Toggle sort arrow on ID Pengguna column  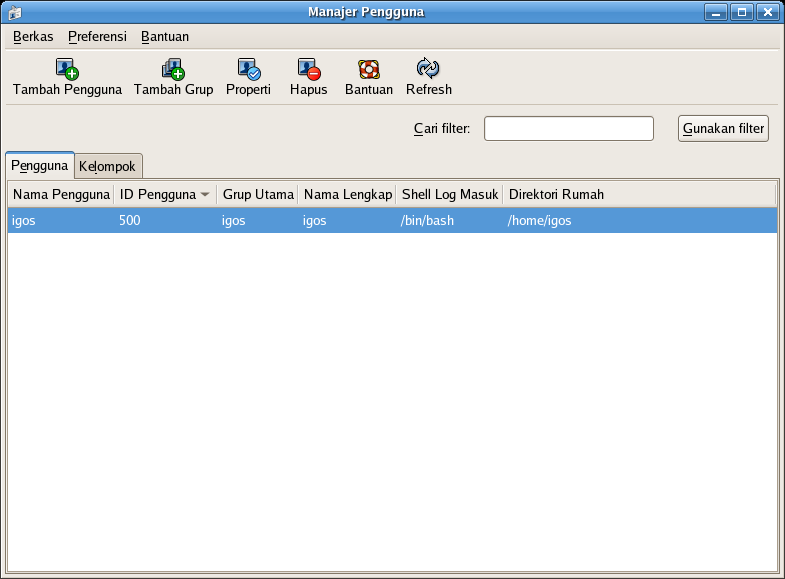204,194
